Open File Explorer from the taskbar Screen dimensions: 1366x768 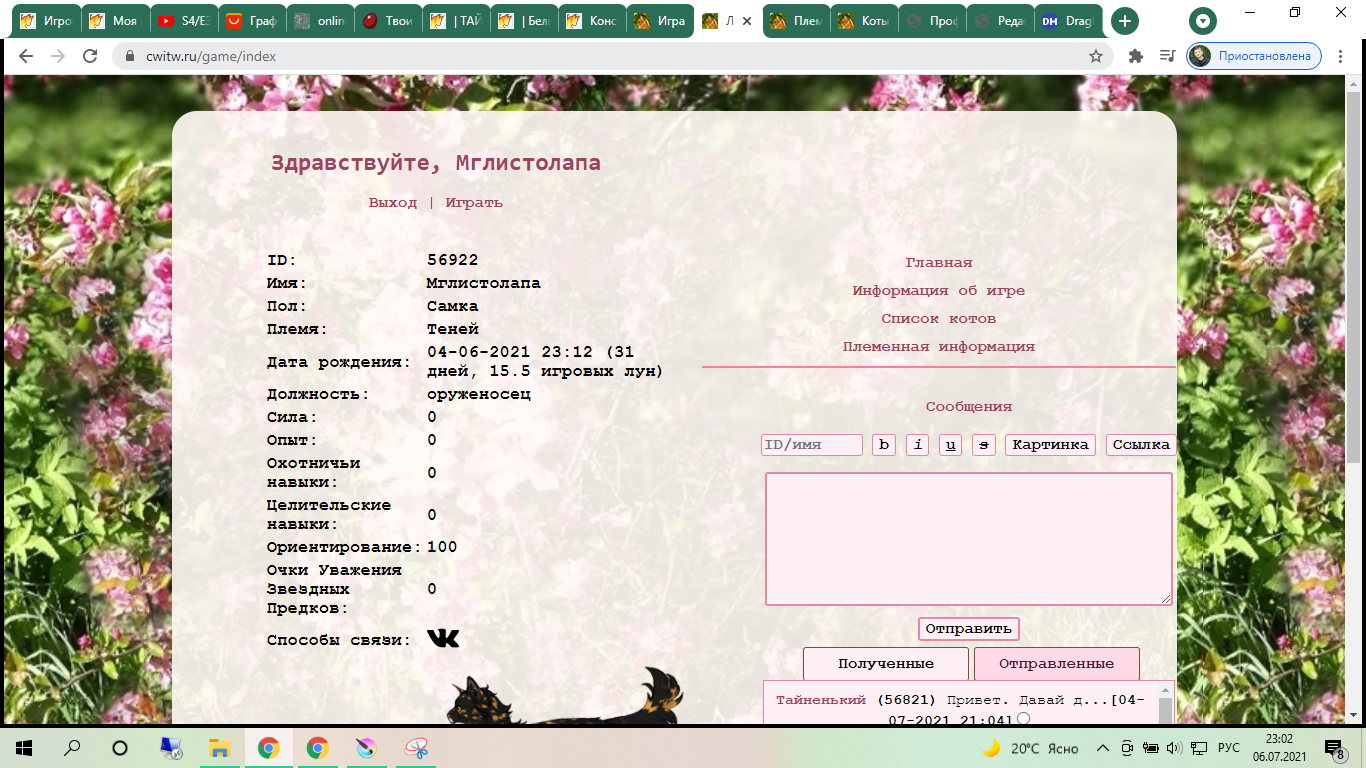point(219,748)
